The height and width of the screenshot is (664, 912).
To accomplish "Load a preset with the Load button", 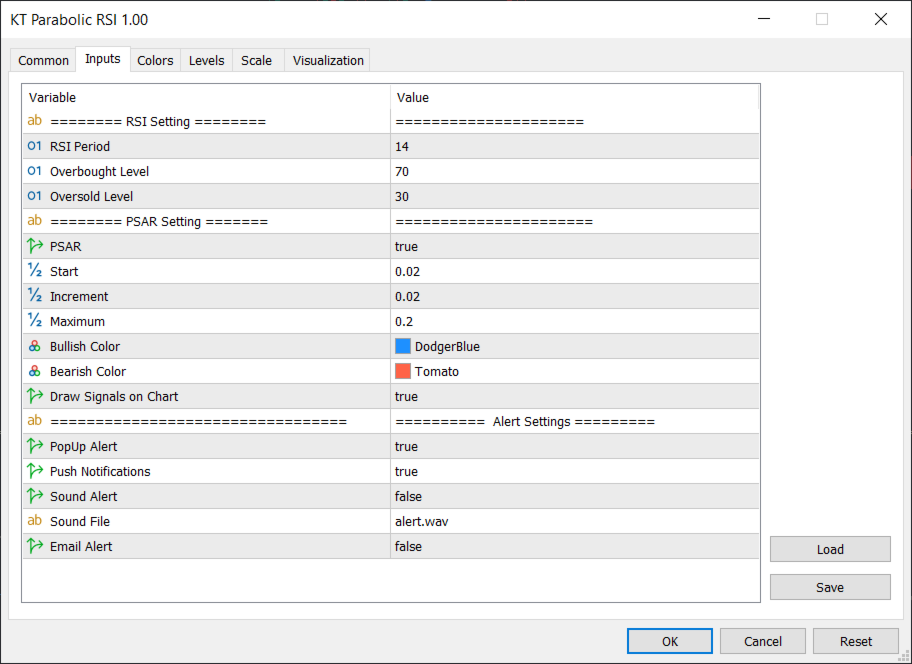I will 830,549.
